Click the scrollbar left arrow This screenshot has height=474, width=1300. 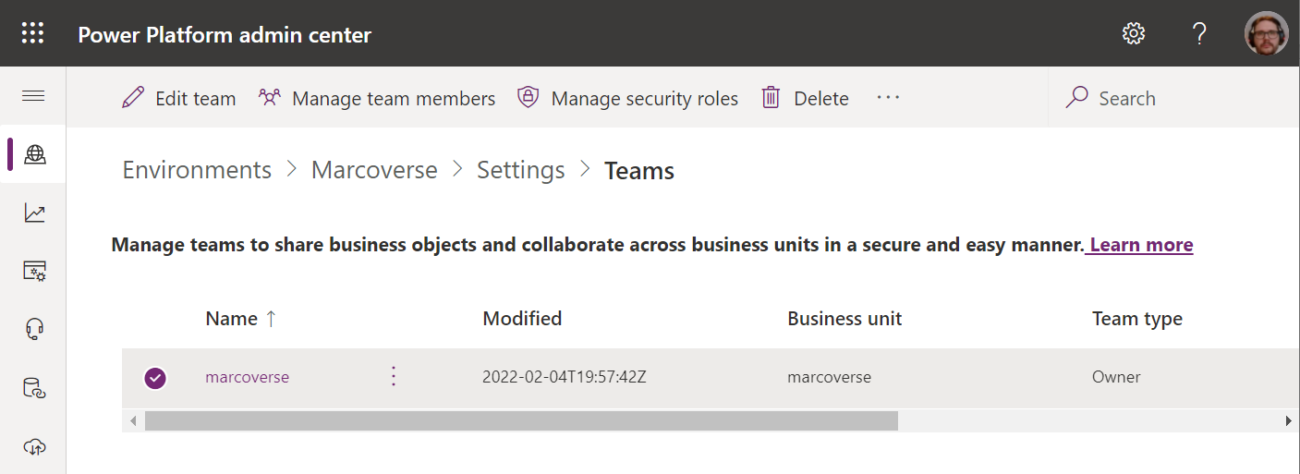pyautogui.click(x=133, y=421)
